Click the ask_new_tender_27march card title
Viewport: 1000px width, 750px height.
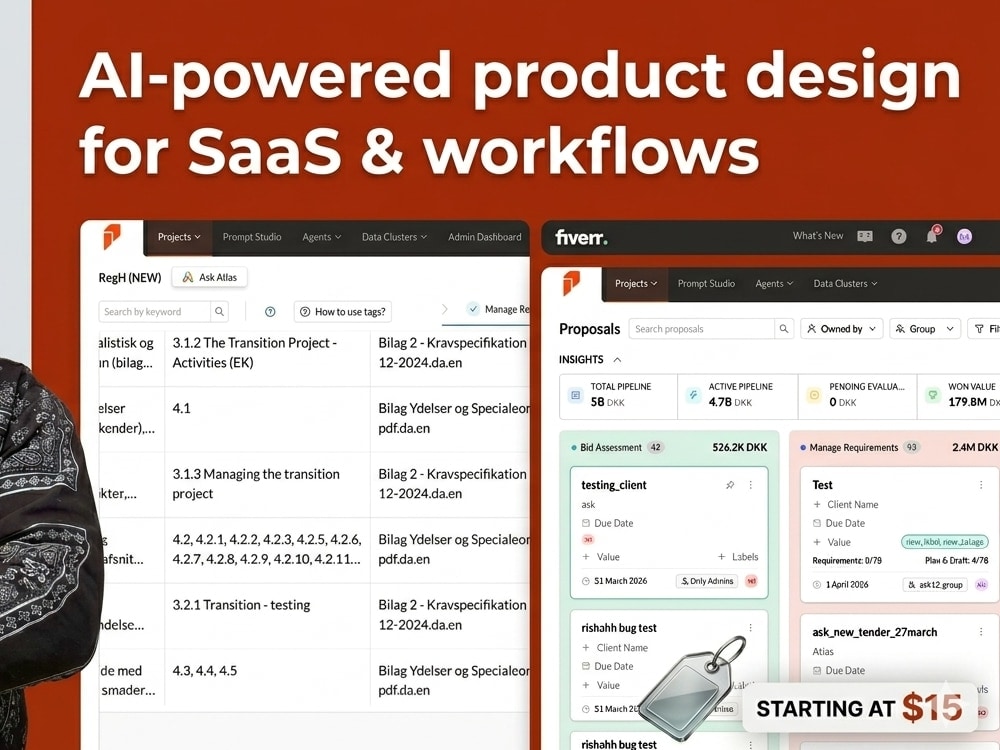click(x=874, y=632)
